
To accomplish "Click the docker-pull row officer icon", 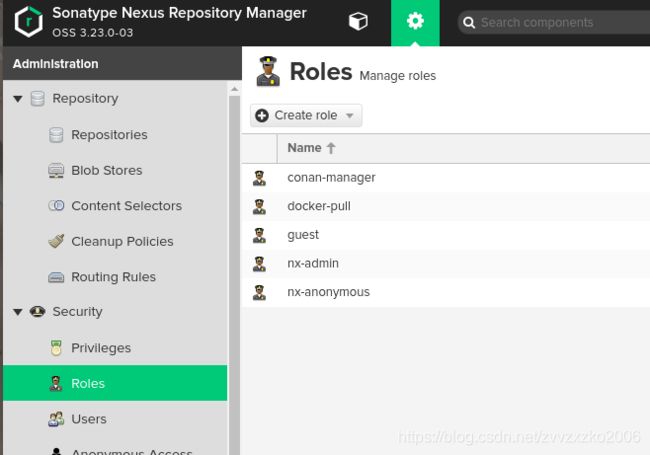I will coord(259,206).
